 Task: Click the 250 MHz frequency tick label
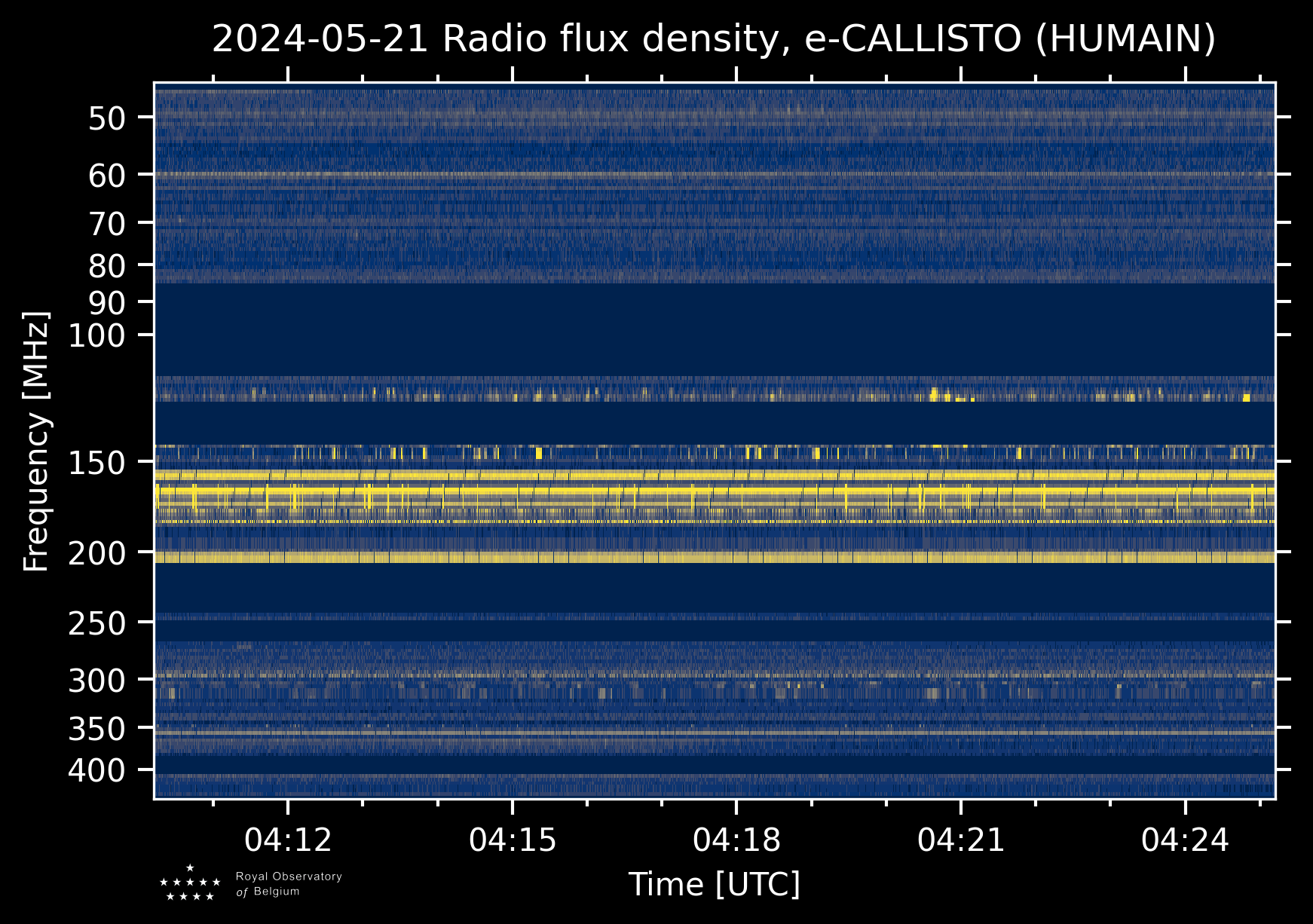point(96,624)
